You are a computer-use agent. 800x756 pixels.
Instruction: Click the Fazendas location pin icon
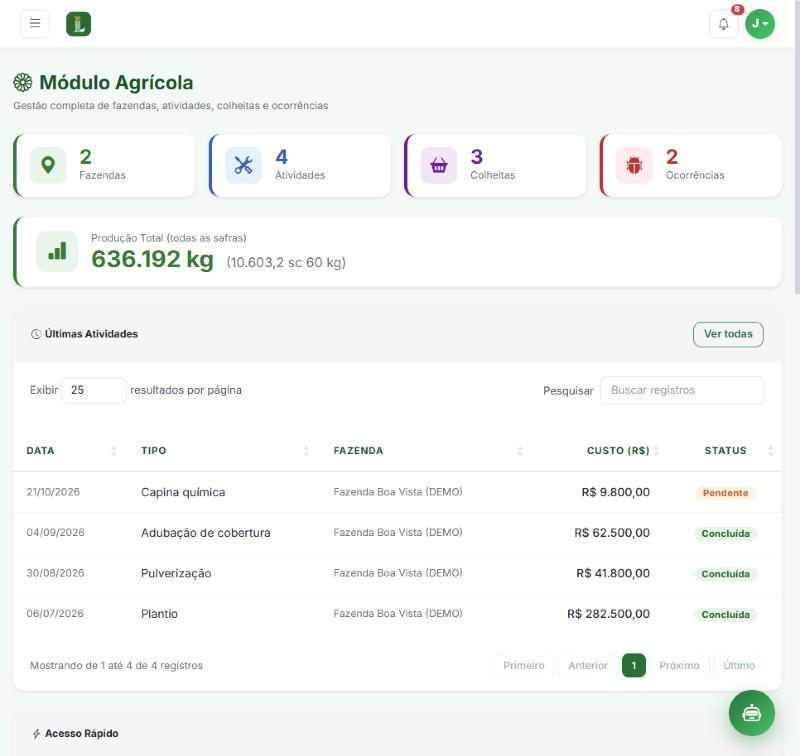coord(48,165)
